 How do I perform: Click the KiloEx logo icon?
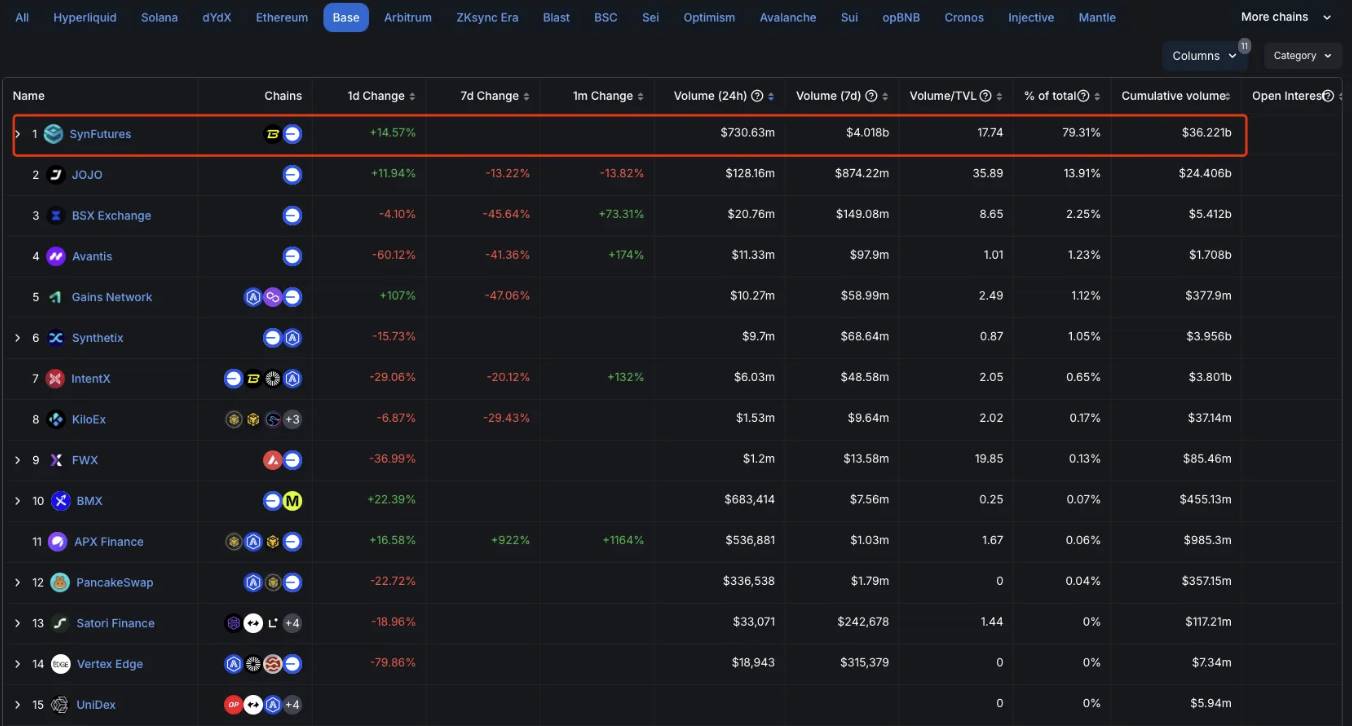[x=56, y=420]
